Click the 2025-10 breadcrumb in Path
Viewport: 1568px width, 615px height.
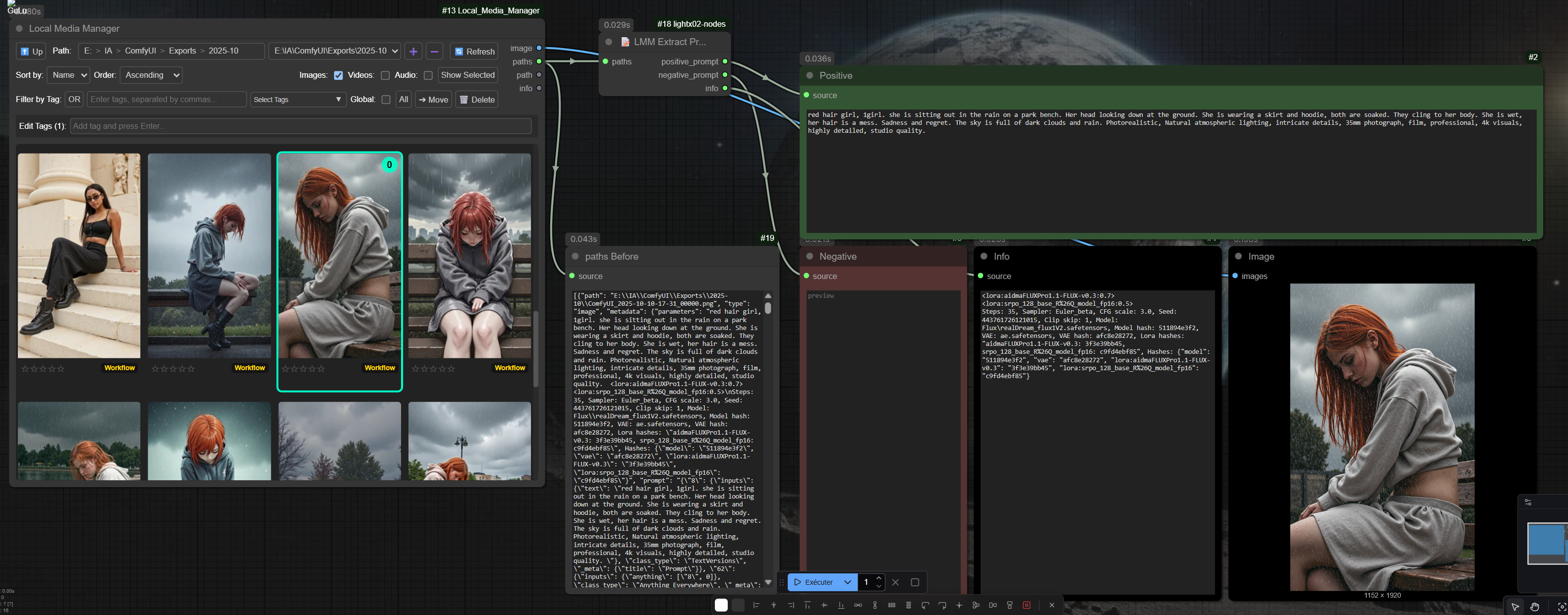224,51
